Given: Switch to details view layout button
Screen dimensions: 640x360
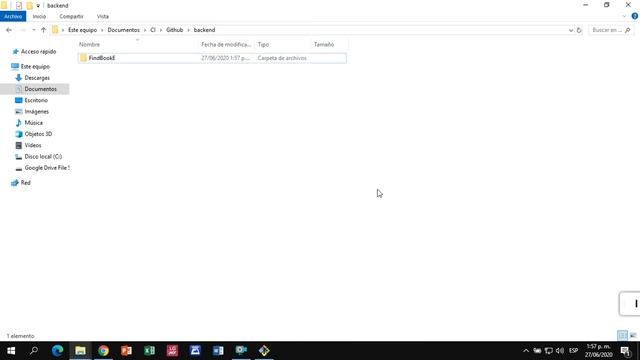Looking at the screenshot, I should [x=622, y=336].
